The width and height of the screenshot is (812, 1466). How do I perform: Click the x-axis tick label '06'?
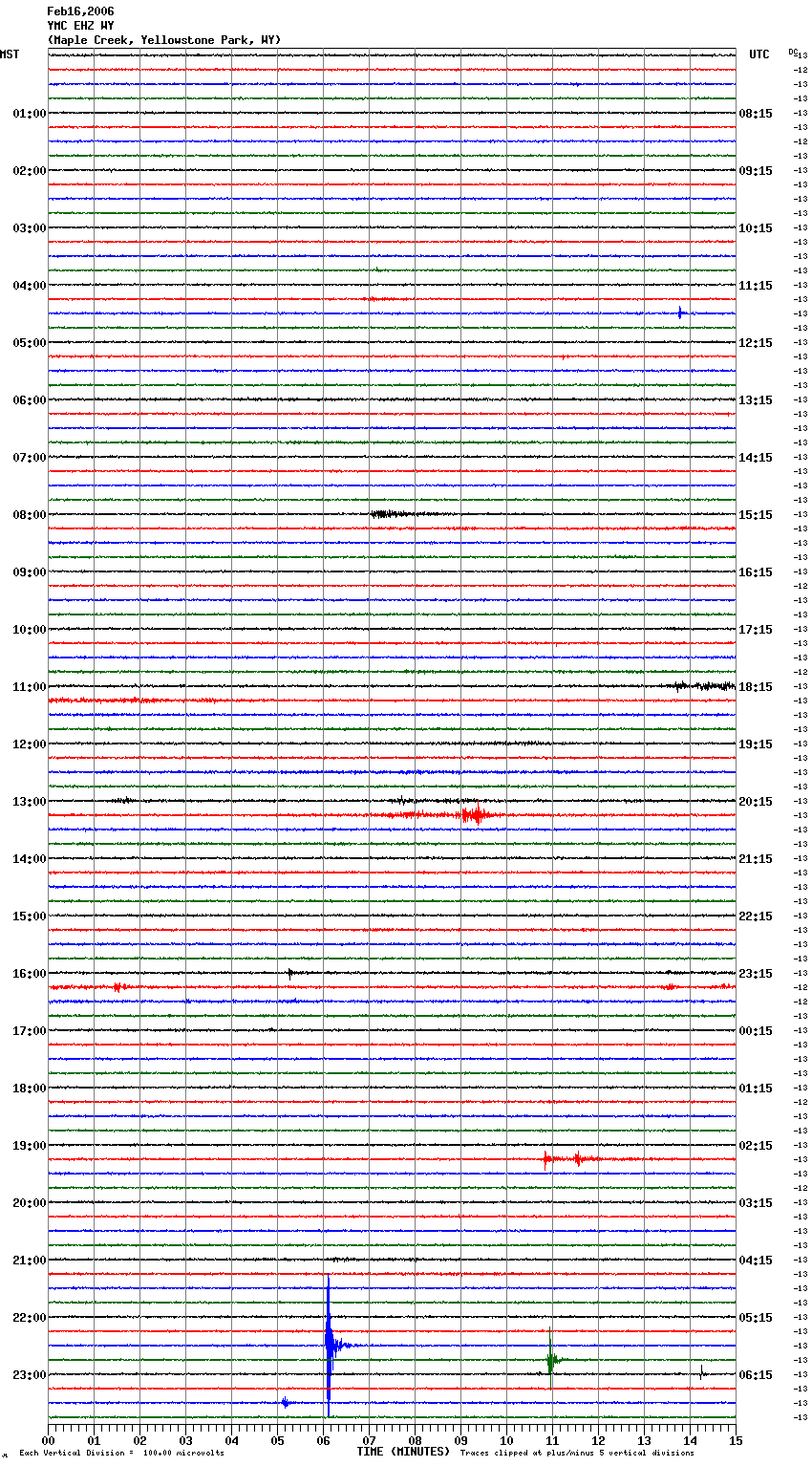tap(324, 1440)
